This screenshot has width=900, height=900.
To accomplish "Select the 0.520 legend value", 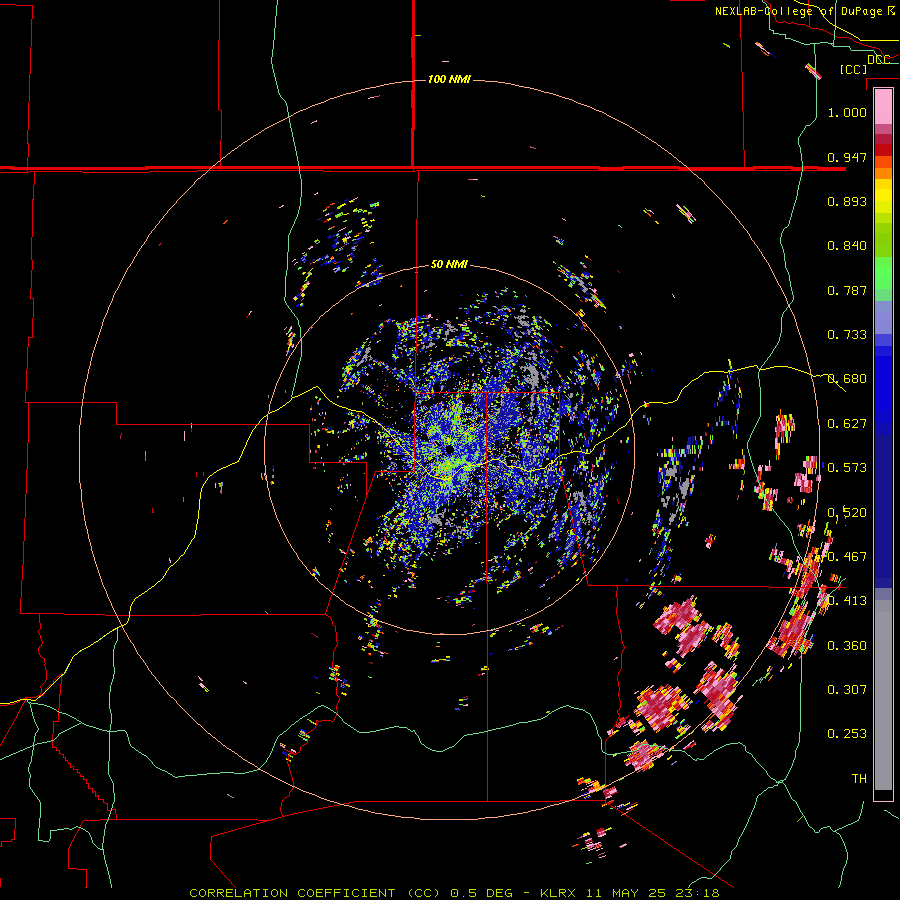I will [847, 513].
